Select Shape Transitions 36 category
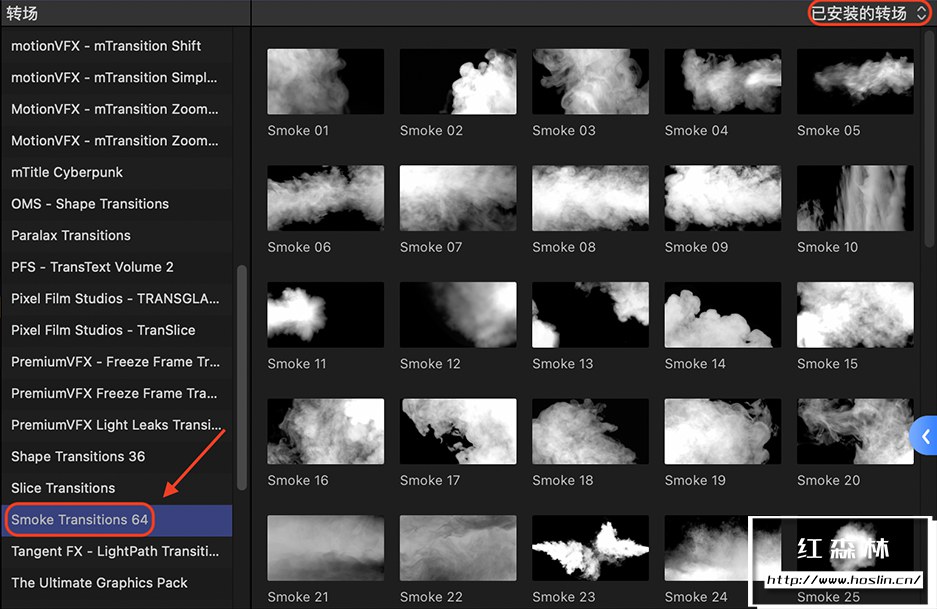 click(x=117, y=457)
